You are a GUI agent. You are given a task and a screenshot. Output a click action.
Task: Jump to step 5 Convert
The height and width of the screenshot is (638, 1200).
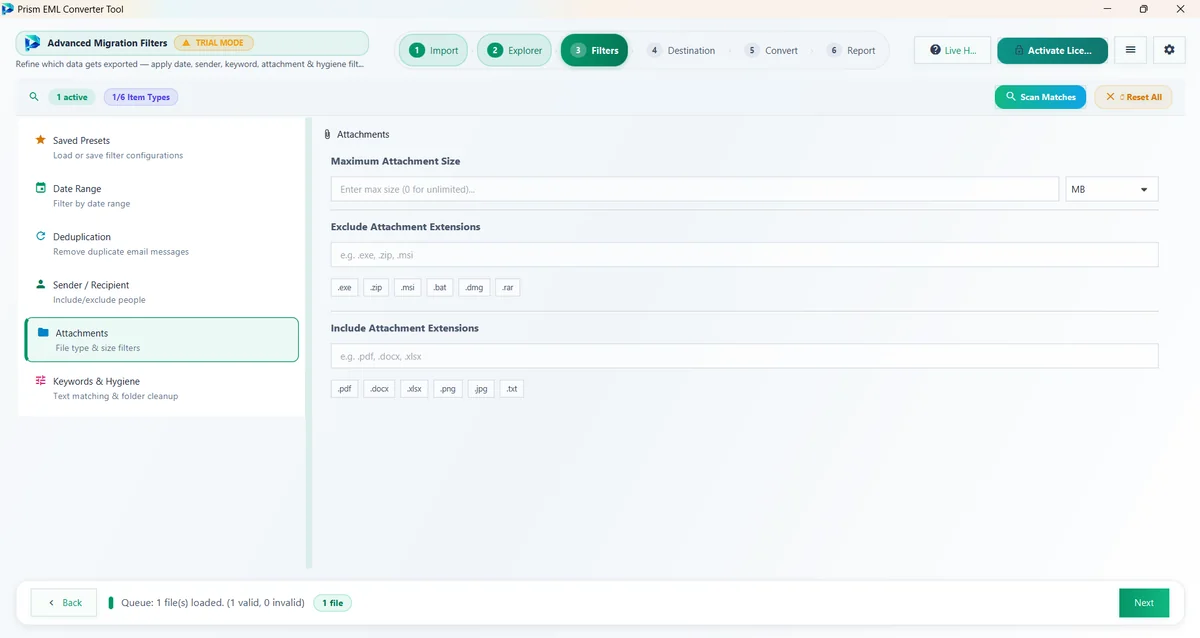click(771, 50)
